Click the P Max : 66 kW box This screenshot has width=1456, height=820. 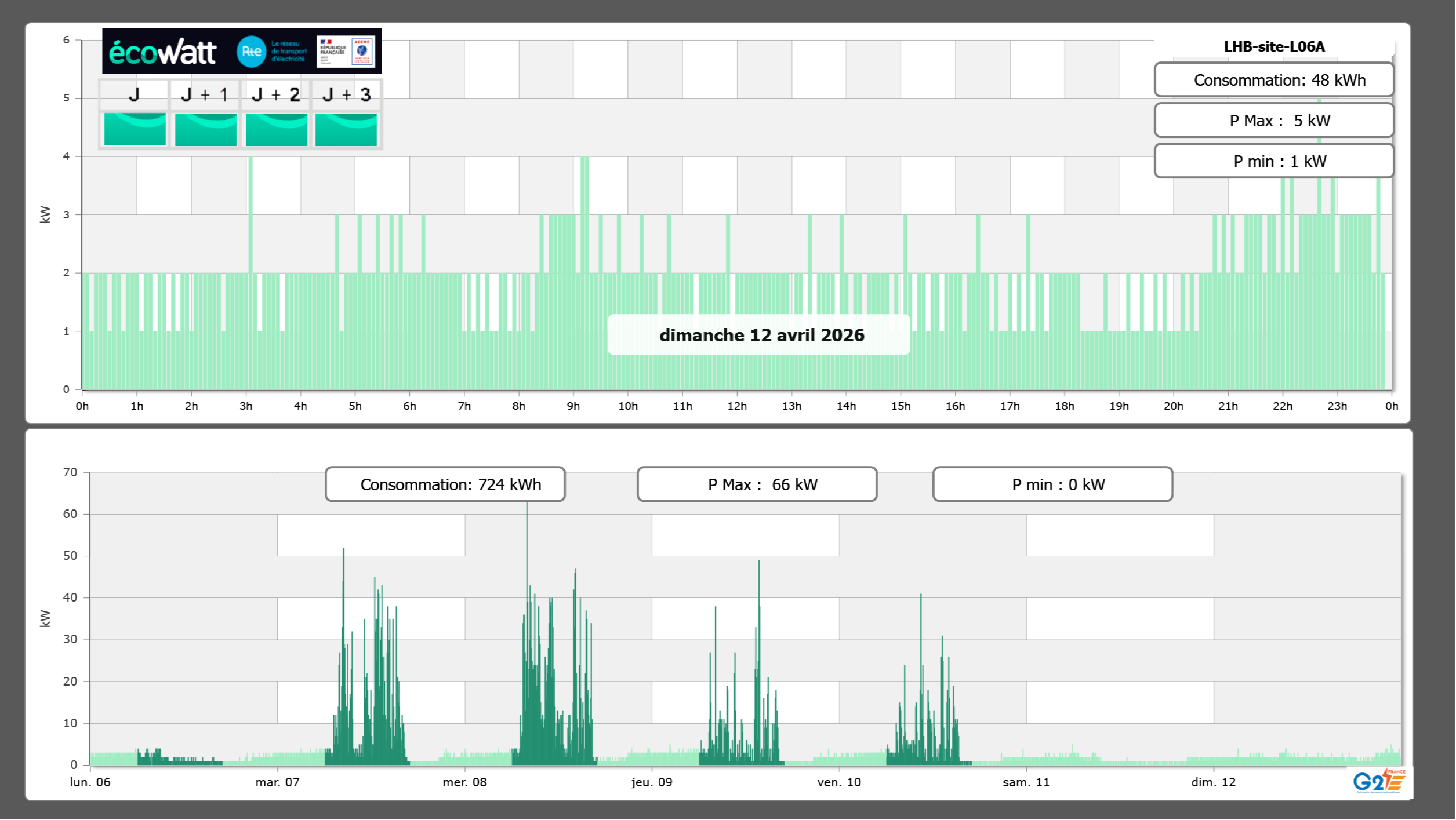coord(757,484)
